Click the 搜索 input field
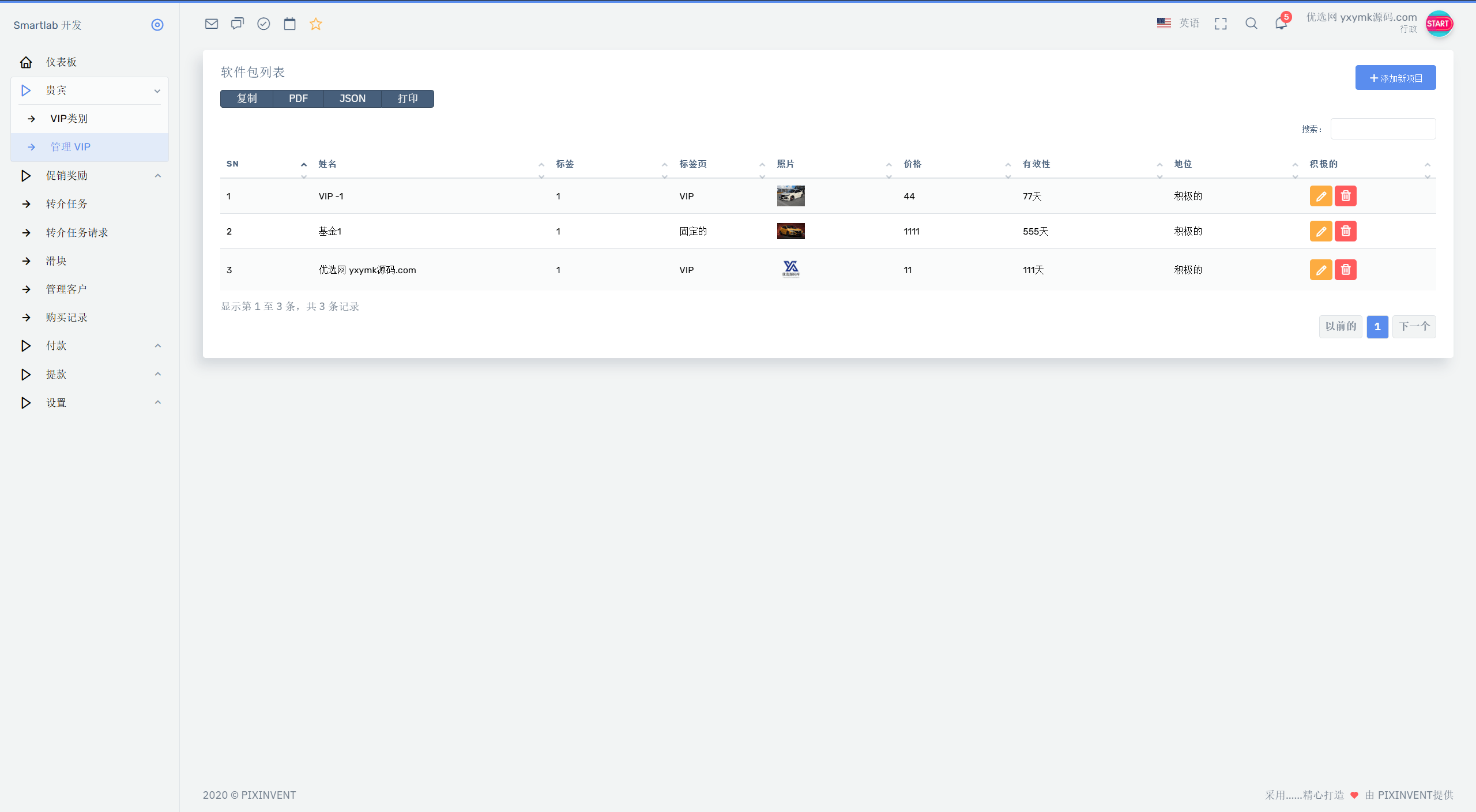This screenshot has height=812, width=1476. pos(1383,129)
